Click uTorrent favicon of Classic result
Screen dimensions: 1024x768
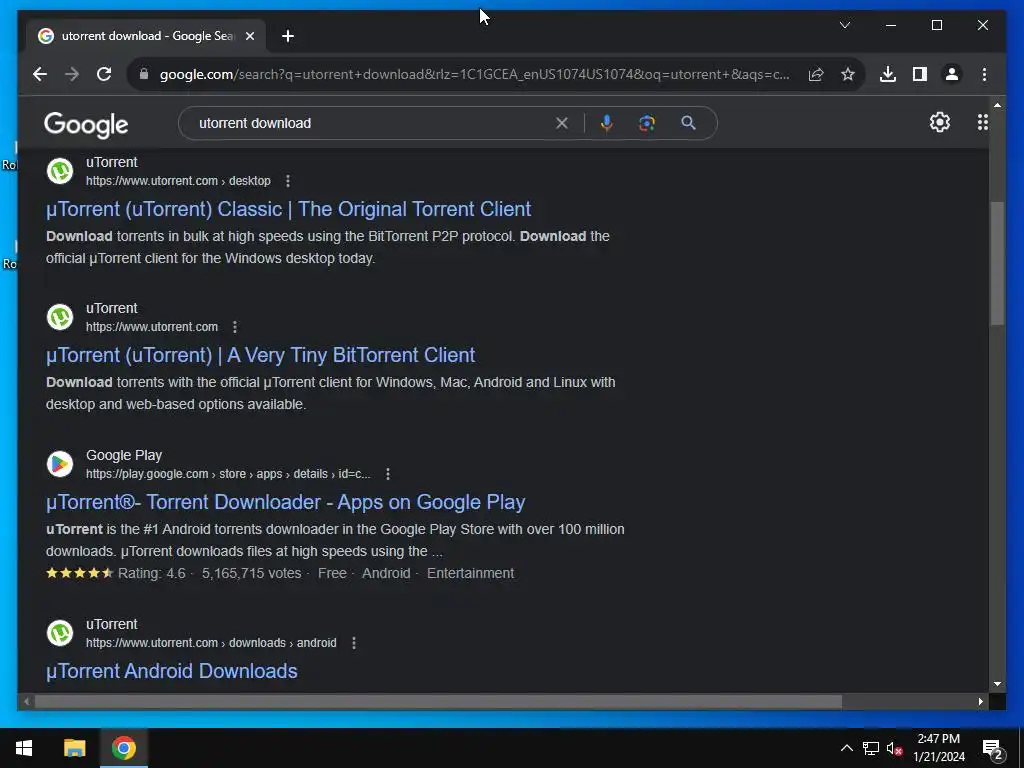tap(60, 172)
